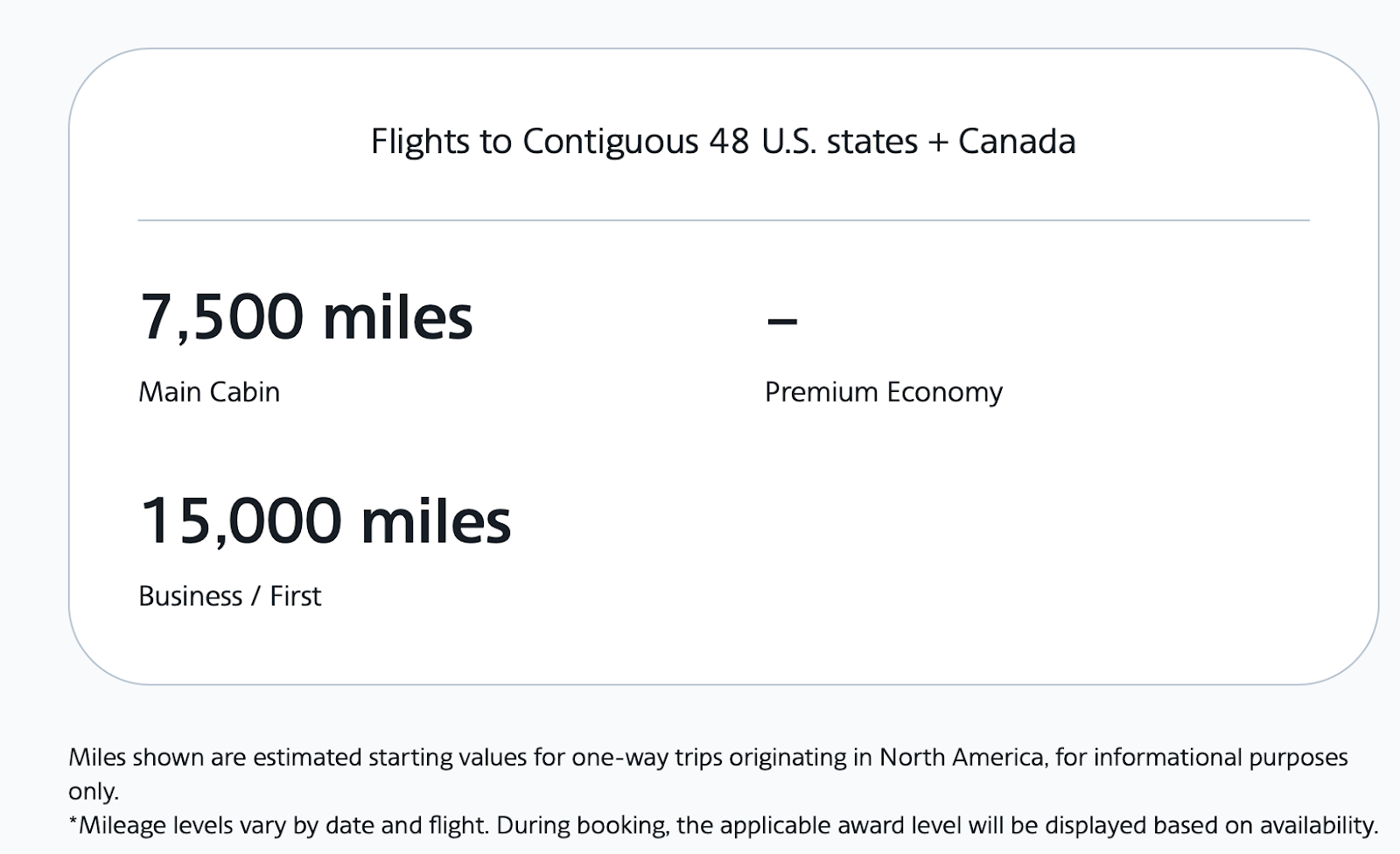Viewport: 1400px width, 854px height.
Task: Click the 'Main Cabin' label
Action: pos(209,392)
